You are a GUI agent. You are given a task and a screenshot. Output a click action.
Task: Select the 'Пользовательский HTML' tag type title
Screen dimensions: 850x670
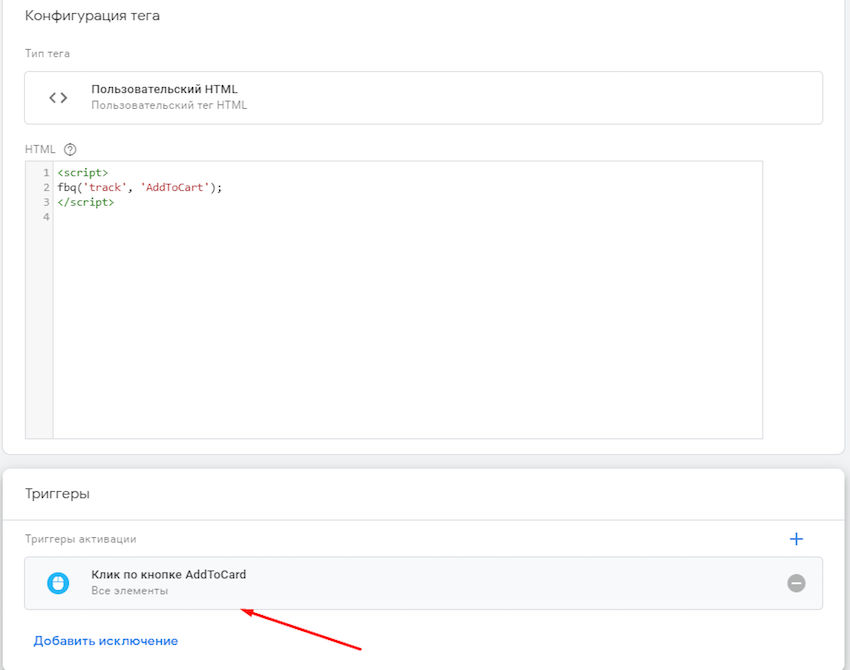(164, 89)
